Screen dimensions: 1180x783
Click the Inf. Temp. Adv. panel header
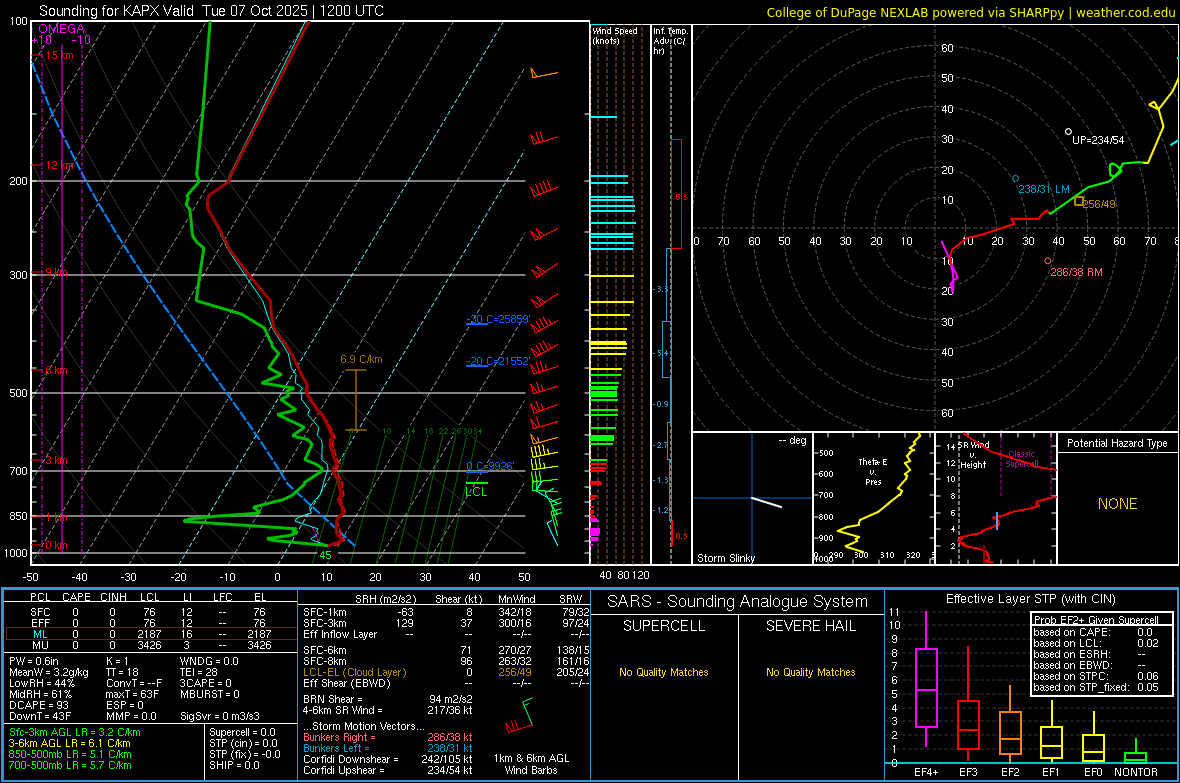[670, 41]
